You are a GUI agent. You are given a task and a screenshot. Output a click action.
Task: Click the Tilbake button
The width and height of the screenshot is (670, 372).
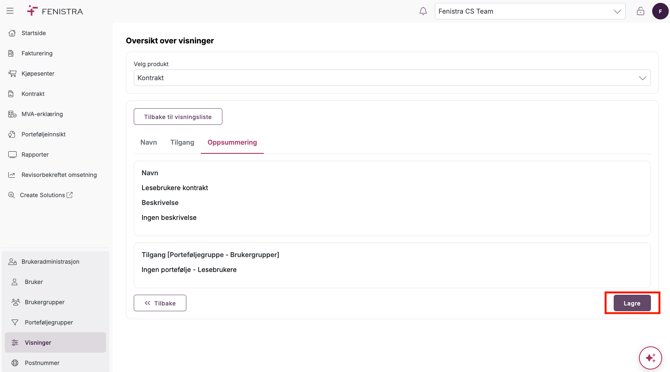[160, 303]
